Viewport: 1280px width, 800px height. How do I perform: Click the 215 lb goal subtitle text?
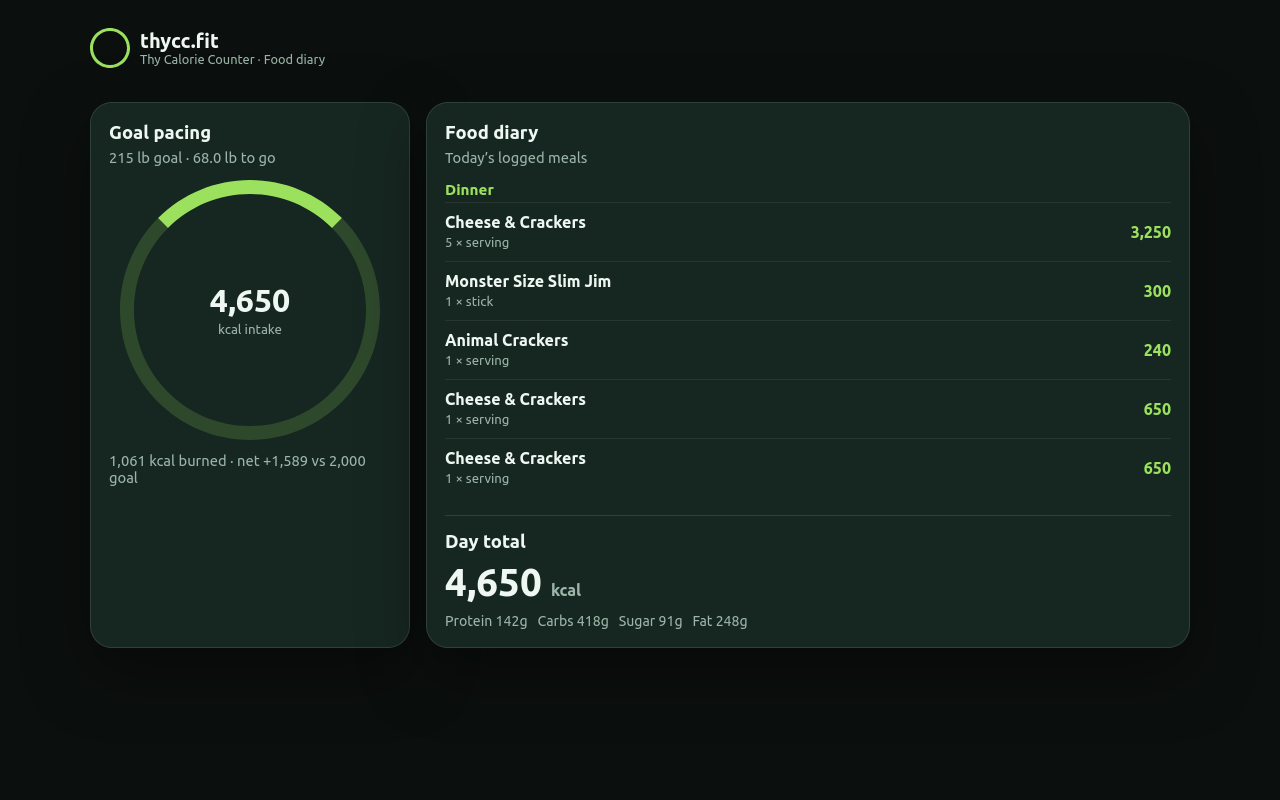[192, 158]
